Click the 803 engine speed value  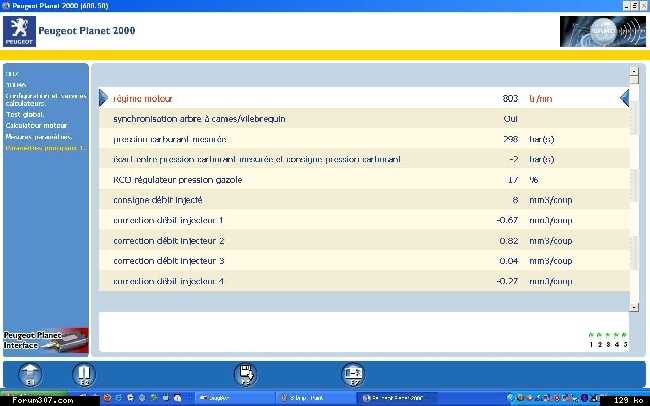(x=510, y=98)
